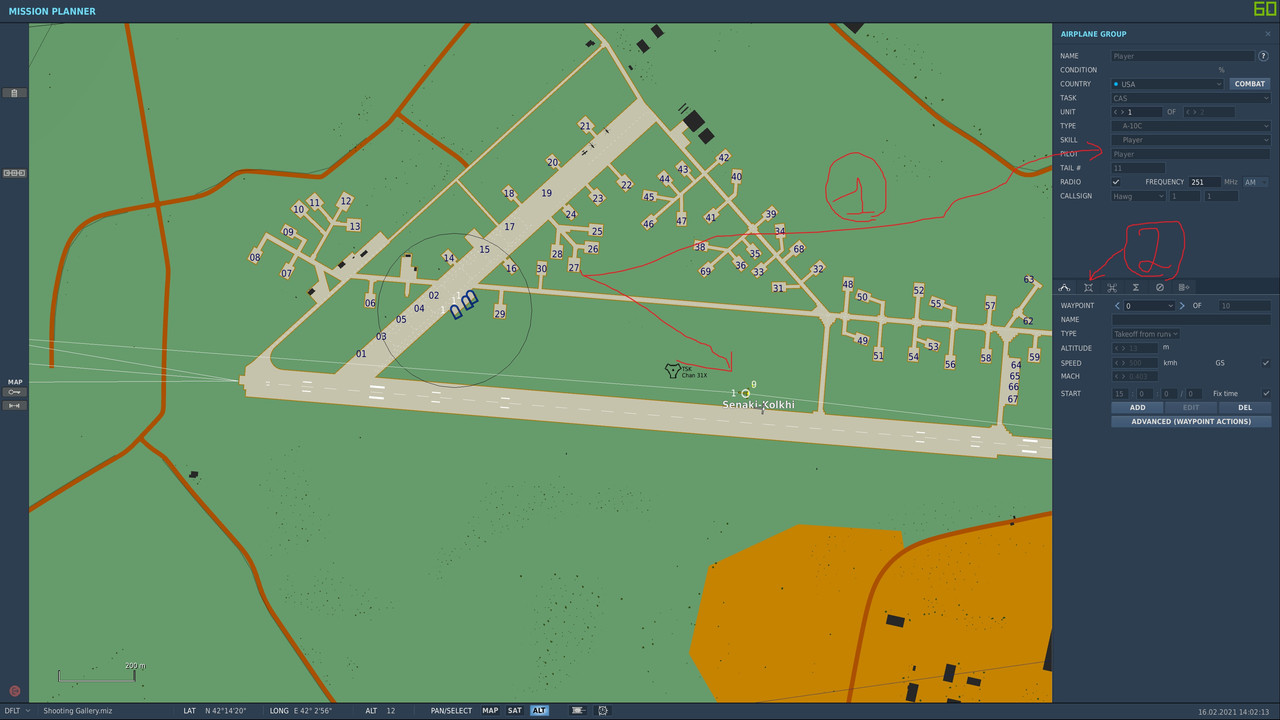This screenshot has height=720, width=1280.
Task: Open the Summary sigma tab
Action: coord(1136,287)
